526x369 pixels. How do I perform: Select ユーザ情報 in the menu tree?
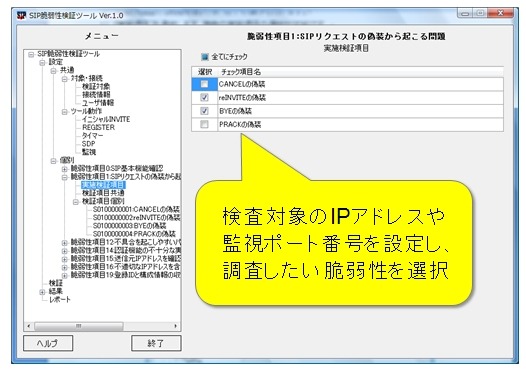pos(98,103)
